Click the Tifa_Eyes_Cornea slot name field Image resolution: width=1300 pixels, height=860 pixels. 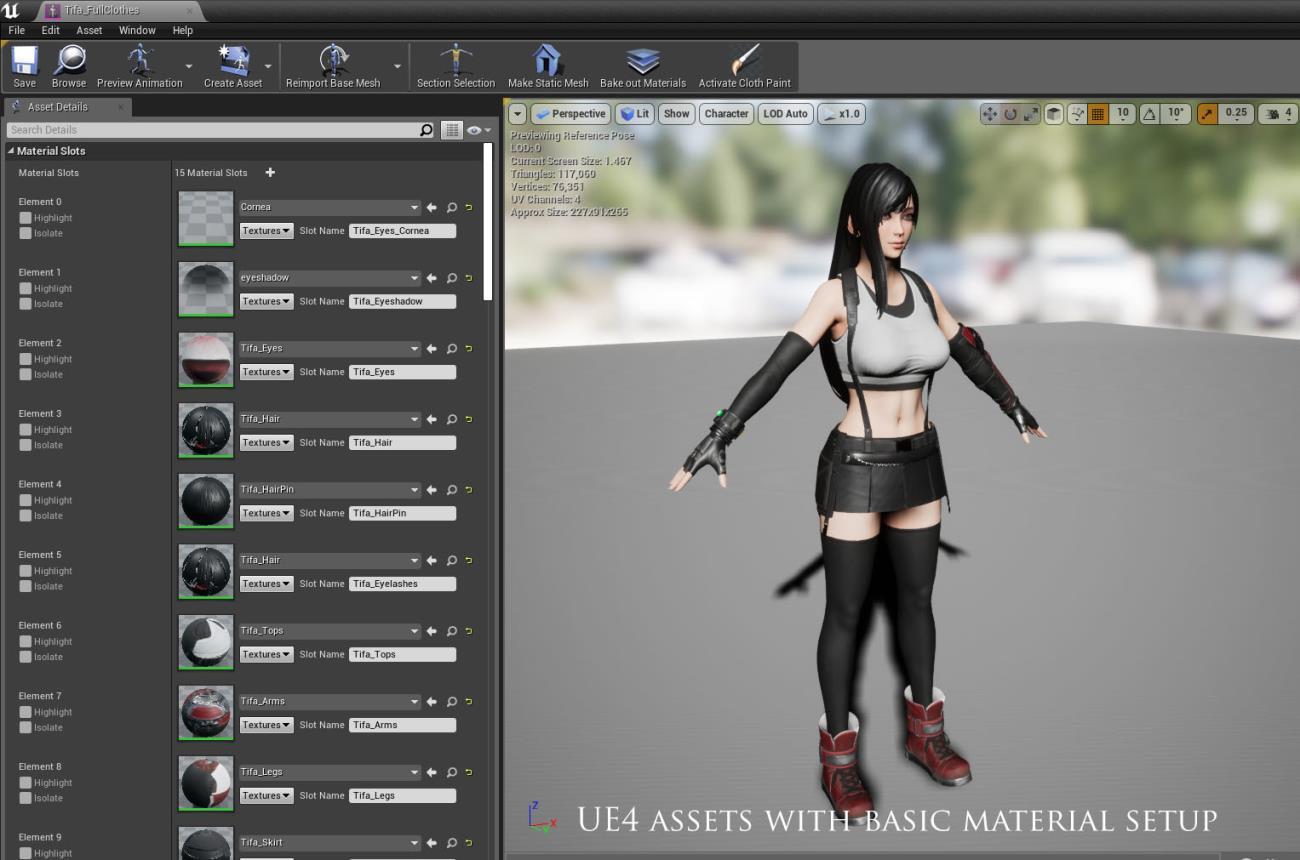pyautogui.click(x=402, y=231)
